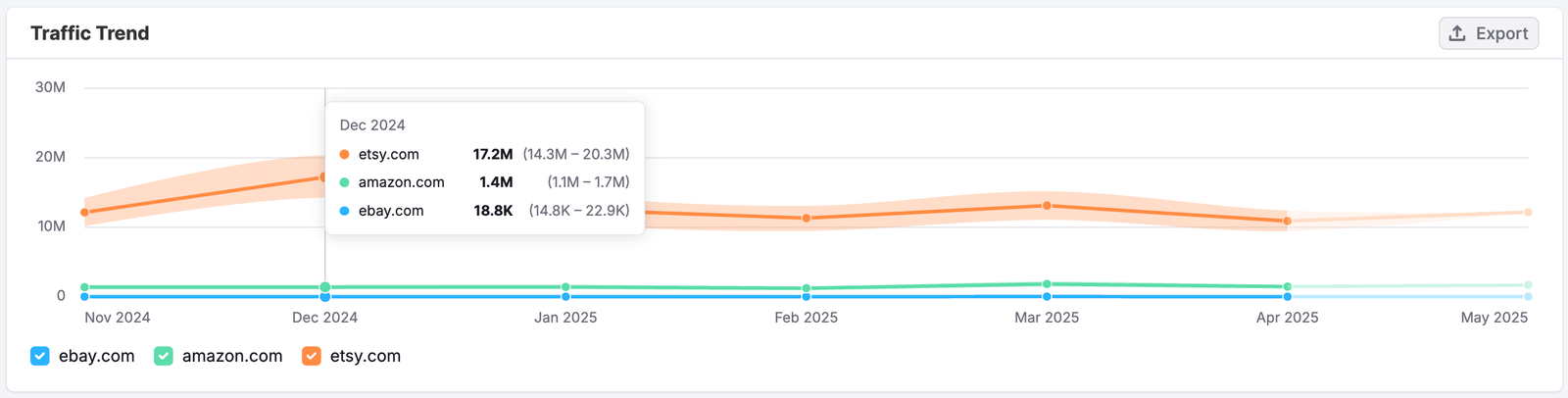Select the etsy.com Nov 2024 data point

tap(84, 212)
